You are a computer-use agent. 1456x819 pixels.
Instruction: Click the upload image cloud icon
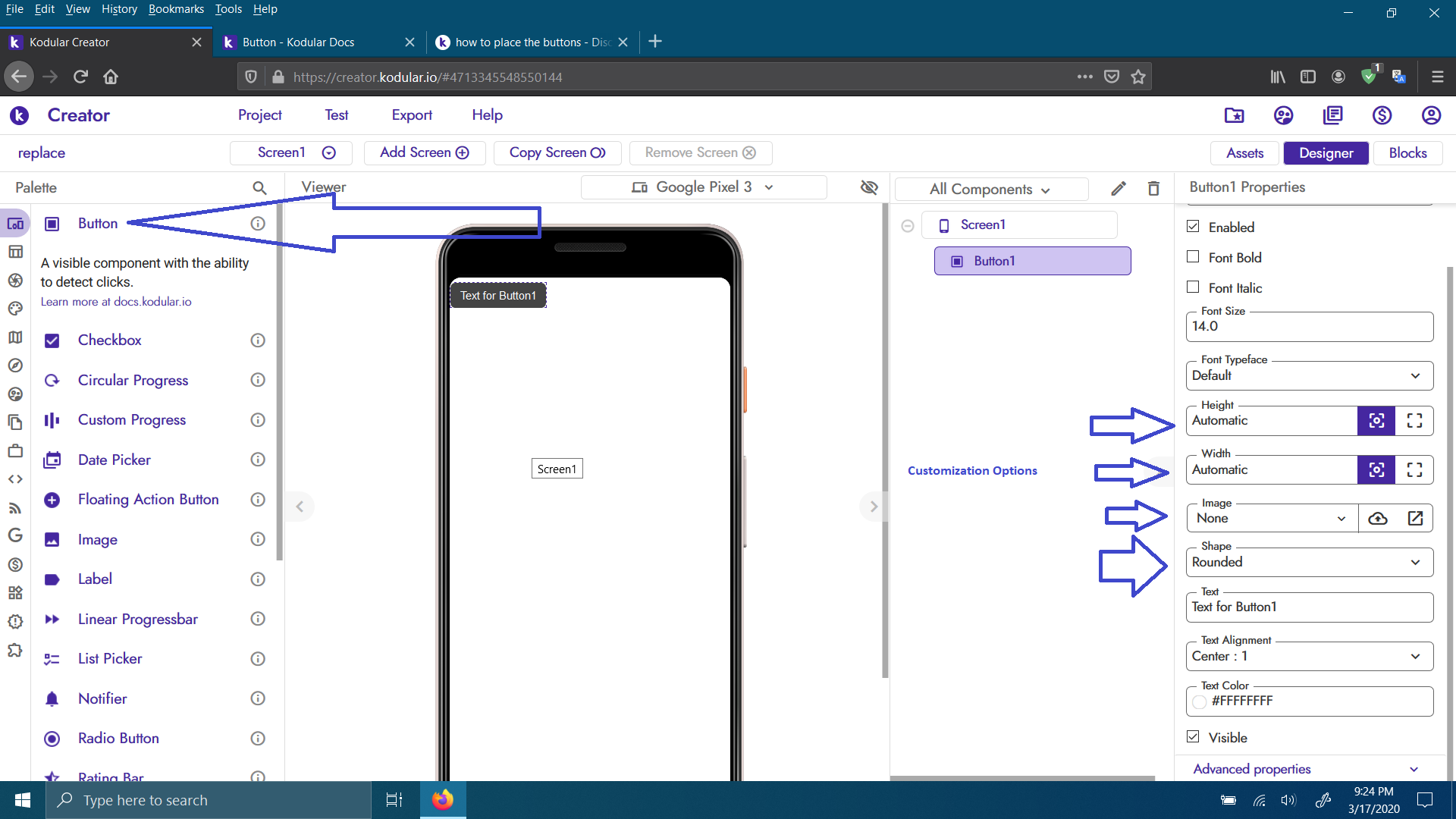pyautogui.click(x=1377, y=519)
